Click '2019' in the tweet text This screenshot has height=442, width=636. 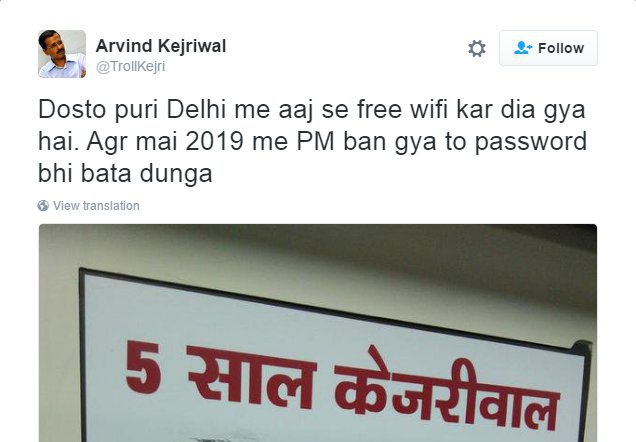(214, 142)
